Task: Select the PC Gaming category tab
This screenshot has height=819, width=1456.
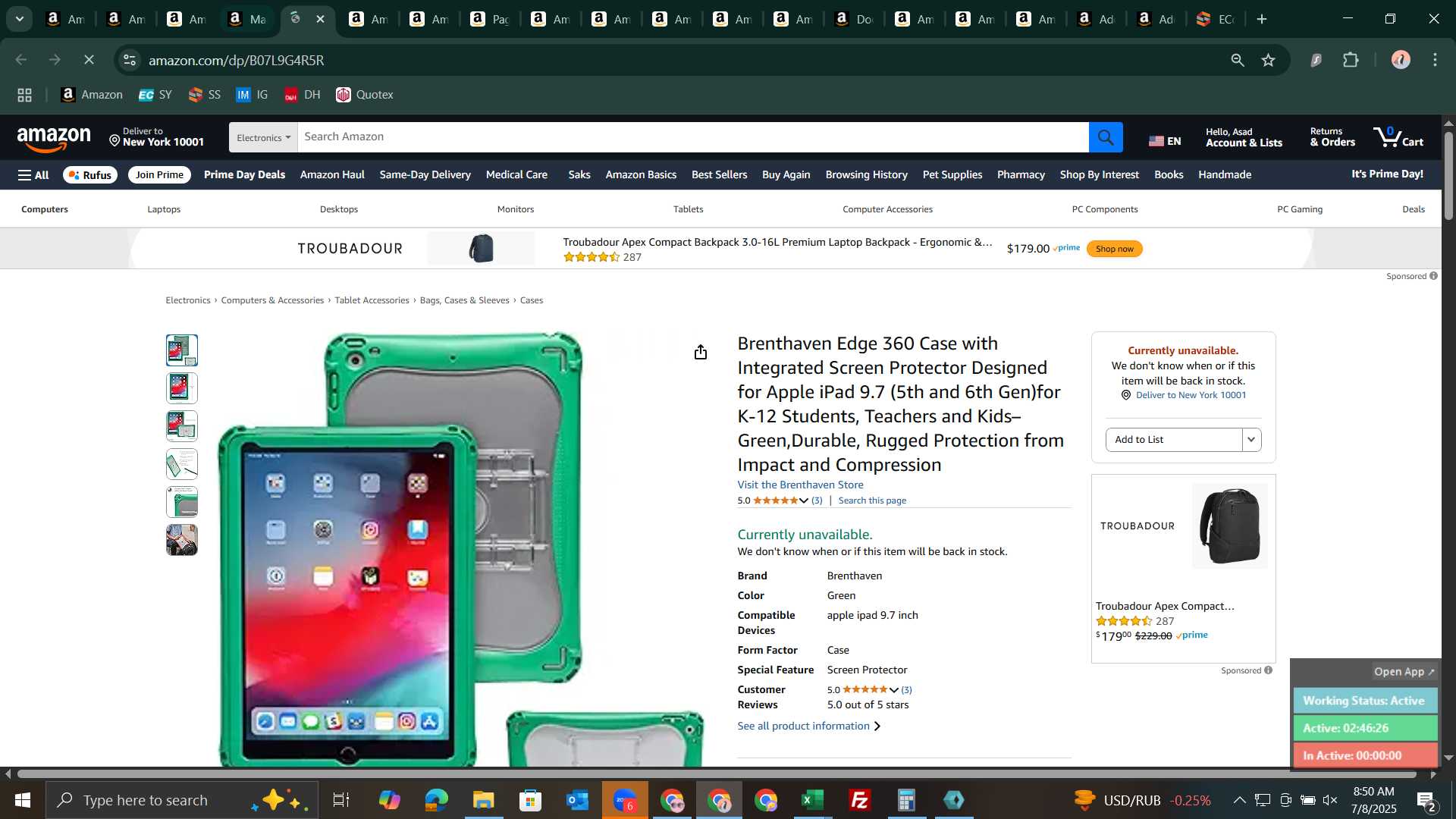Action: 1300,209
